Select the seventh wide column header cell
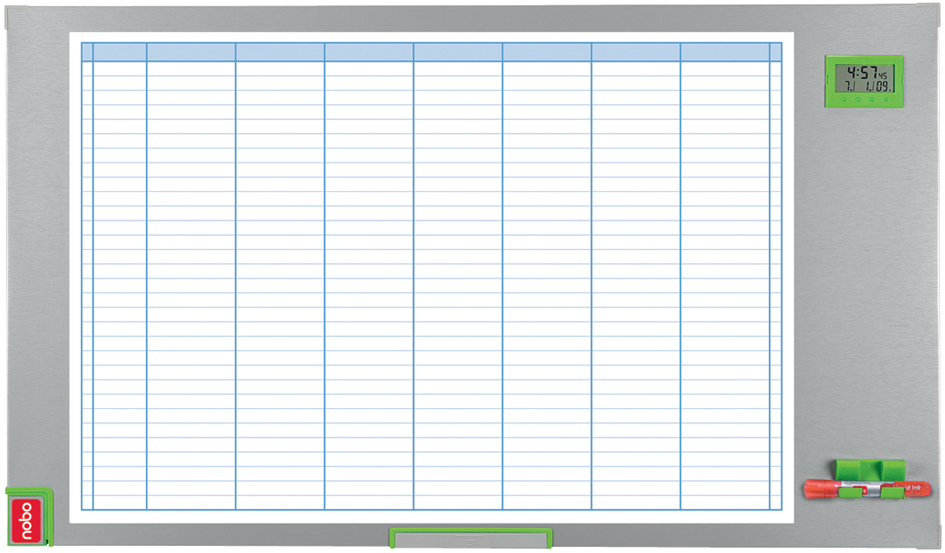 [725, 52]
